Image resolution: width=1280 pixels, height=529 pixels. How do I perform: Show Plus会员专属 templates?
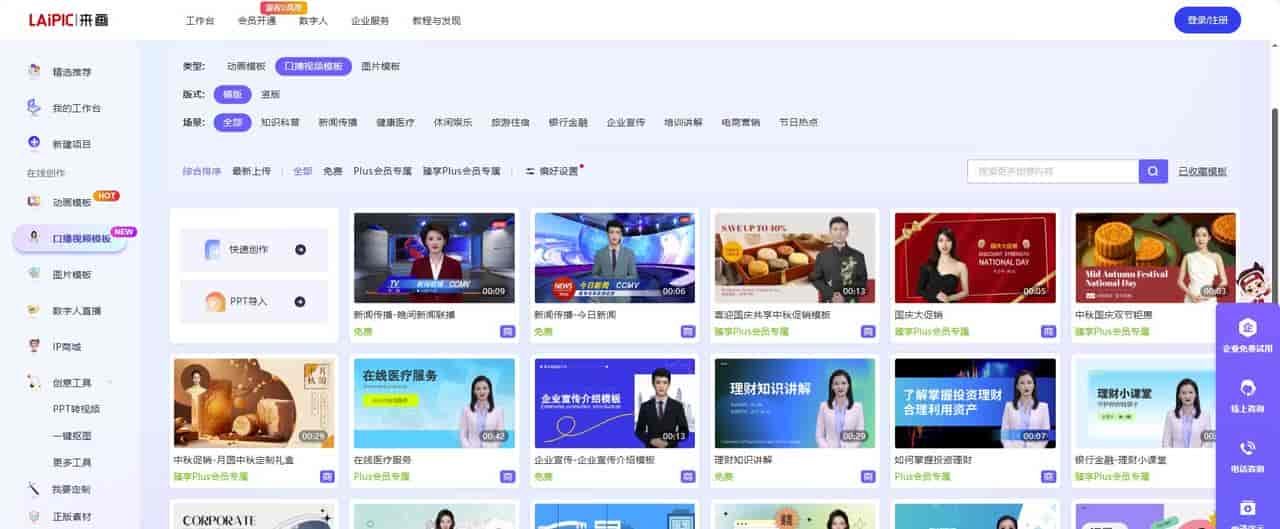382,171
